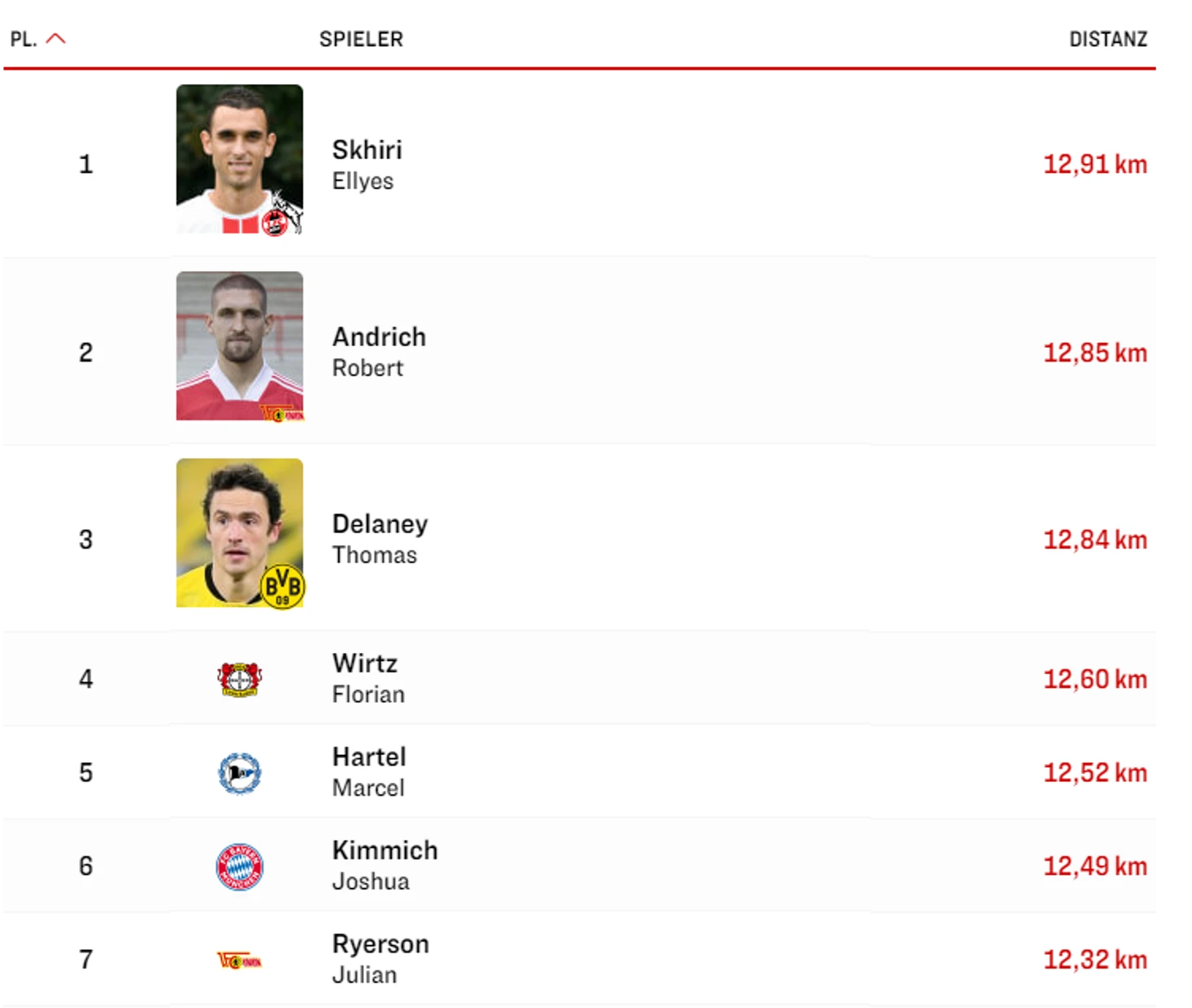The width and height of the screenshot is (1192, 1008).
Task: Sort by the PL. column header
Action: coord(24,39)
